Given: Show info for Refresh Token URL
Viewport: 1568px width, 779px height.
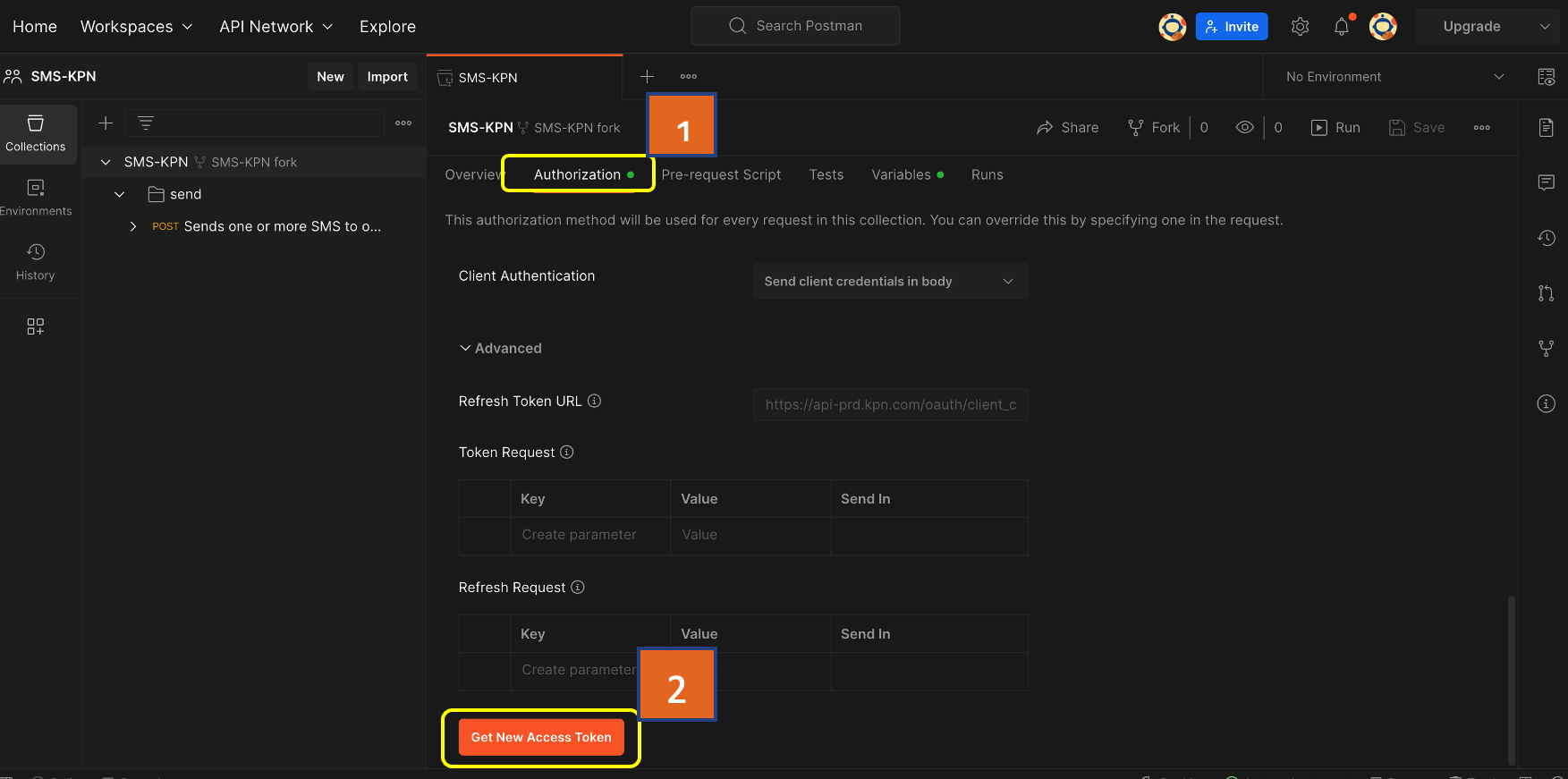Looking at the screenshot, I should (594, 401).
